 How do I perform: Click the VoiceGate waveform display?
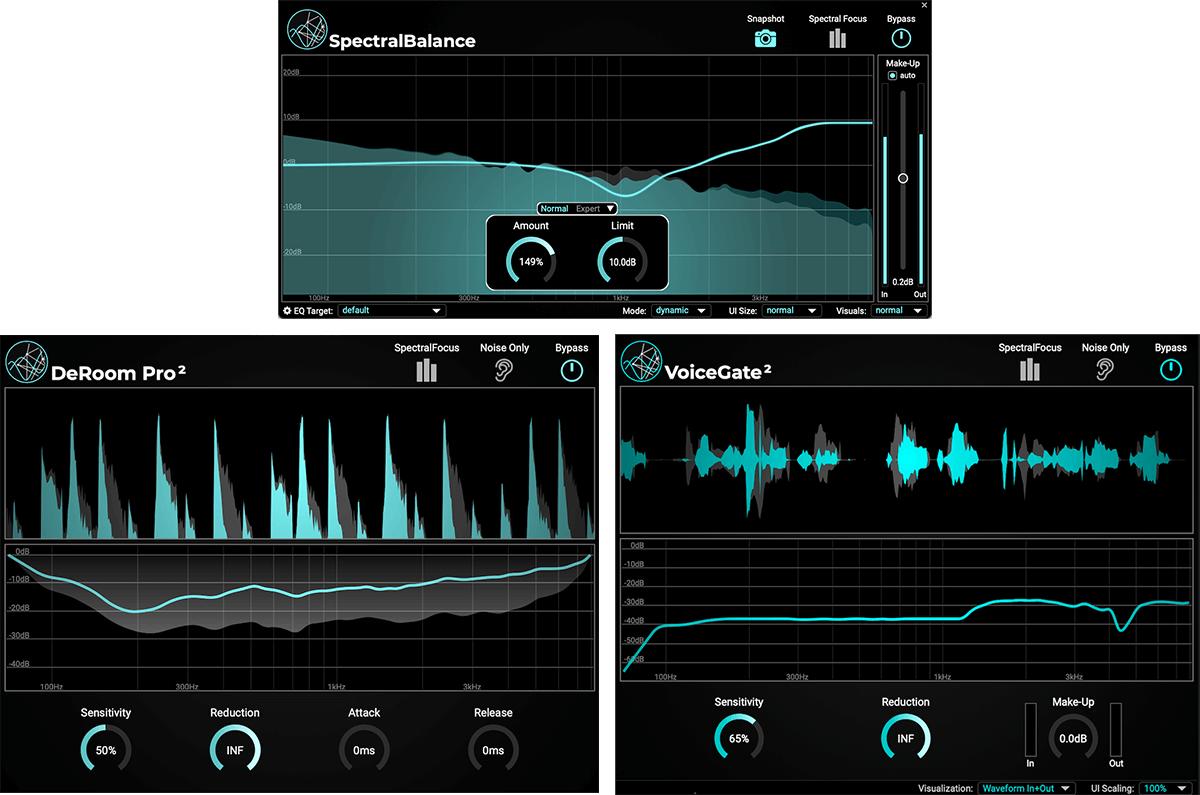coord(909,460)
